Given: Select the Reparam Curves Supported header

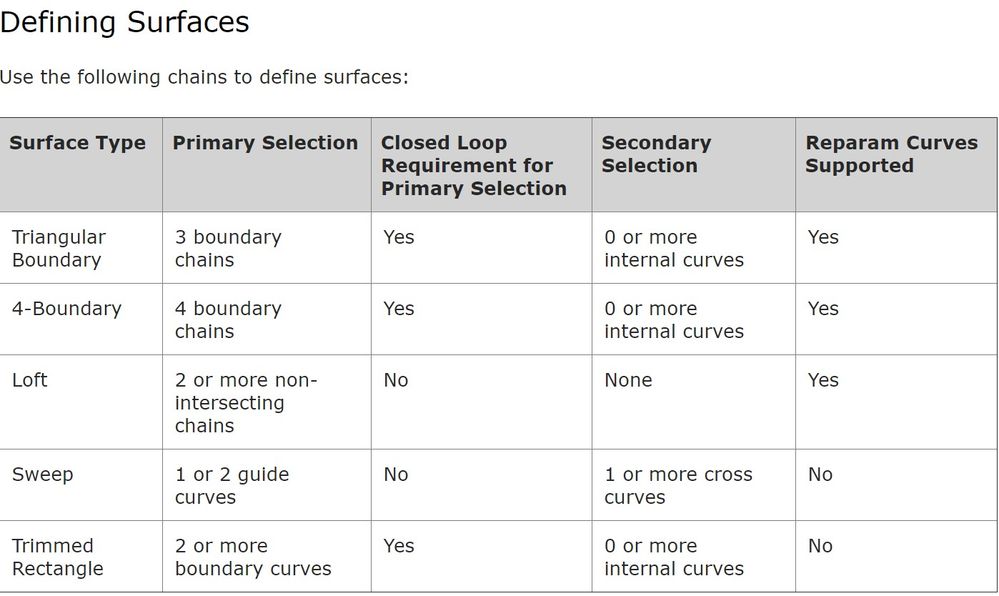Looking at the screenshot, I should pos(891,154).
